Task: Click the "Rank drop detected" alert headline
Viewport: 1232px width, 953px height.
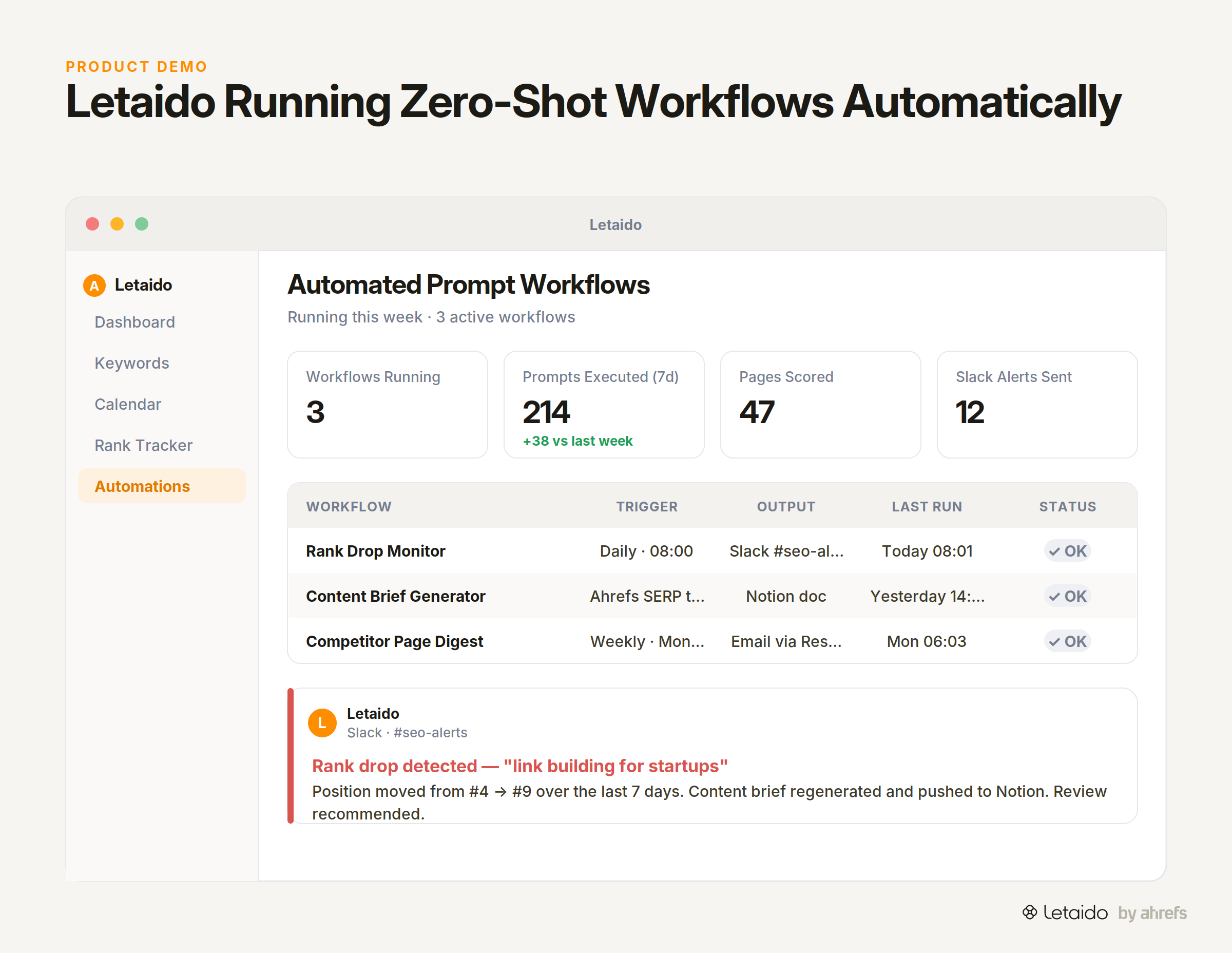Action: coord(519,766)
